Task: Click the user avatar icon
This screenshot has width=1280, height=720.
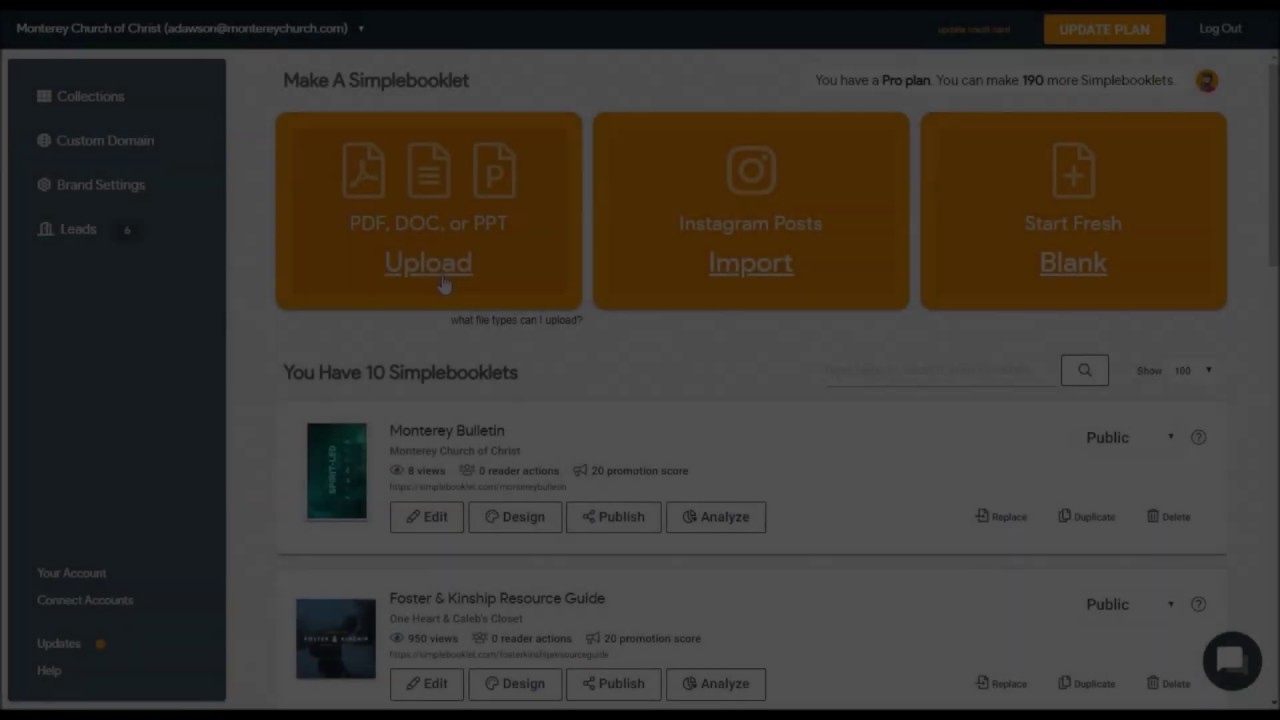Action: 1207,81
